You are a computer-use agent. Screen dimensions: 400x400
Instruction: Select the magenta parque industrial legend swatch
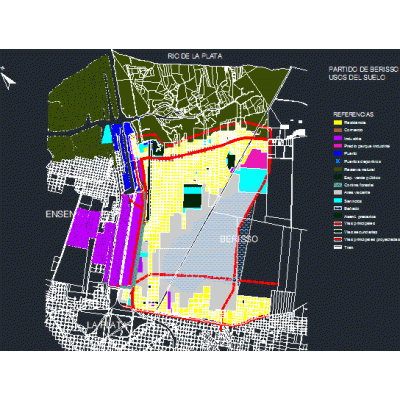(x=338, y=146)
